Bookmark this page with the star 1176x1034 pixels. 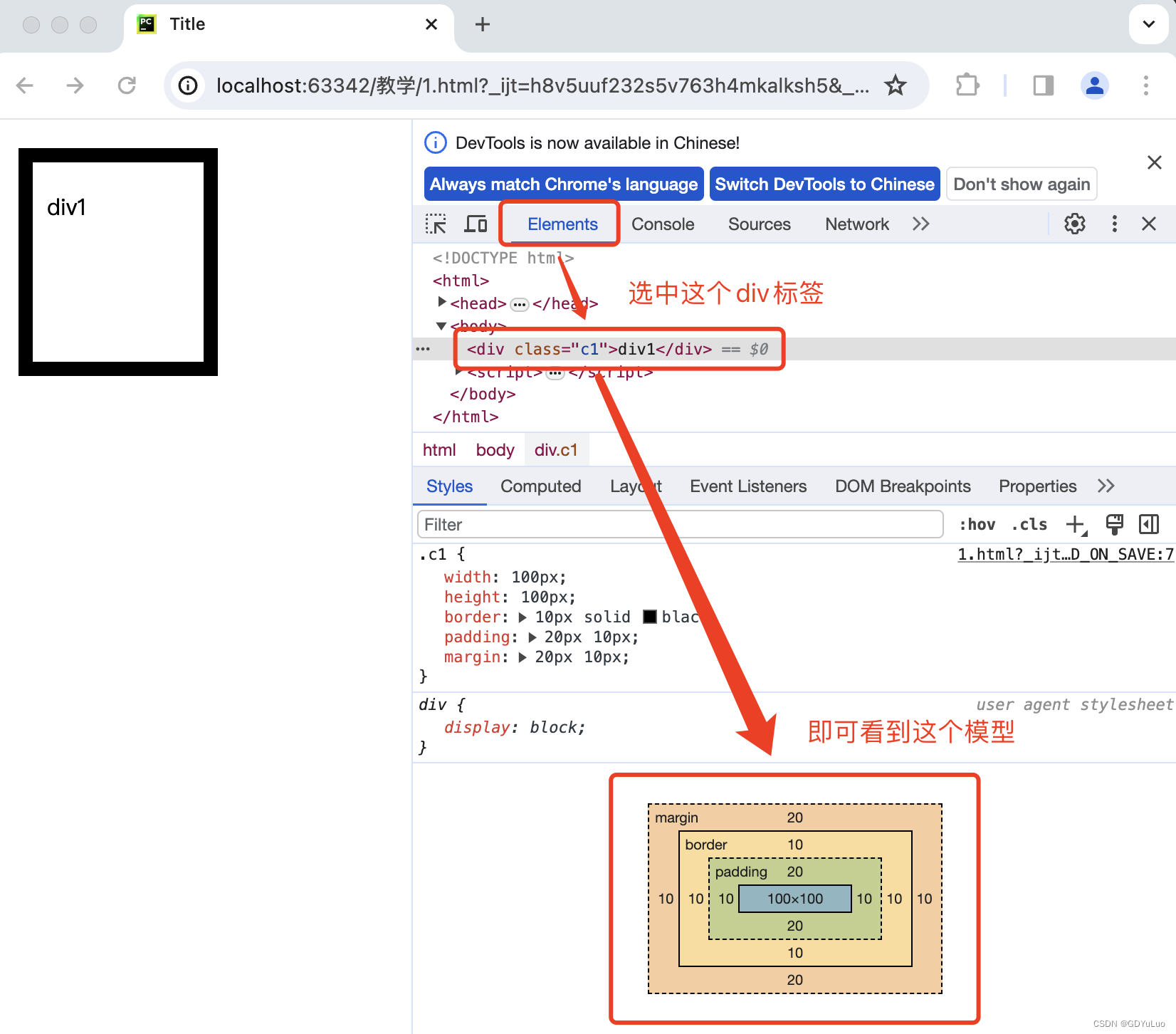895,85
